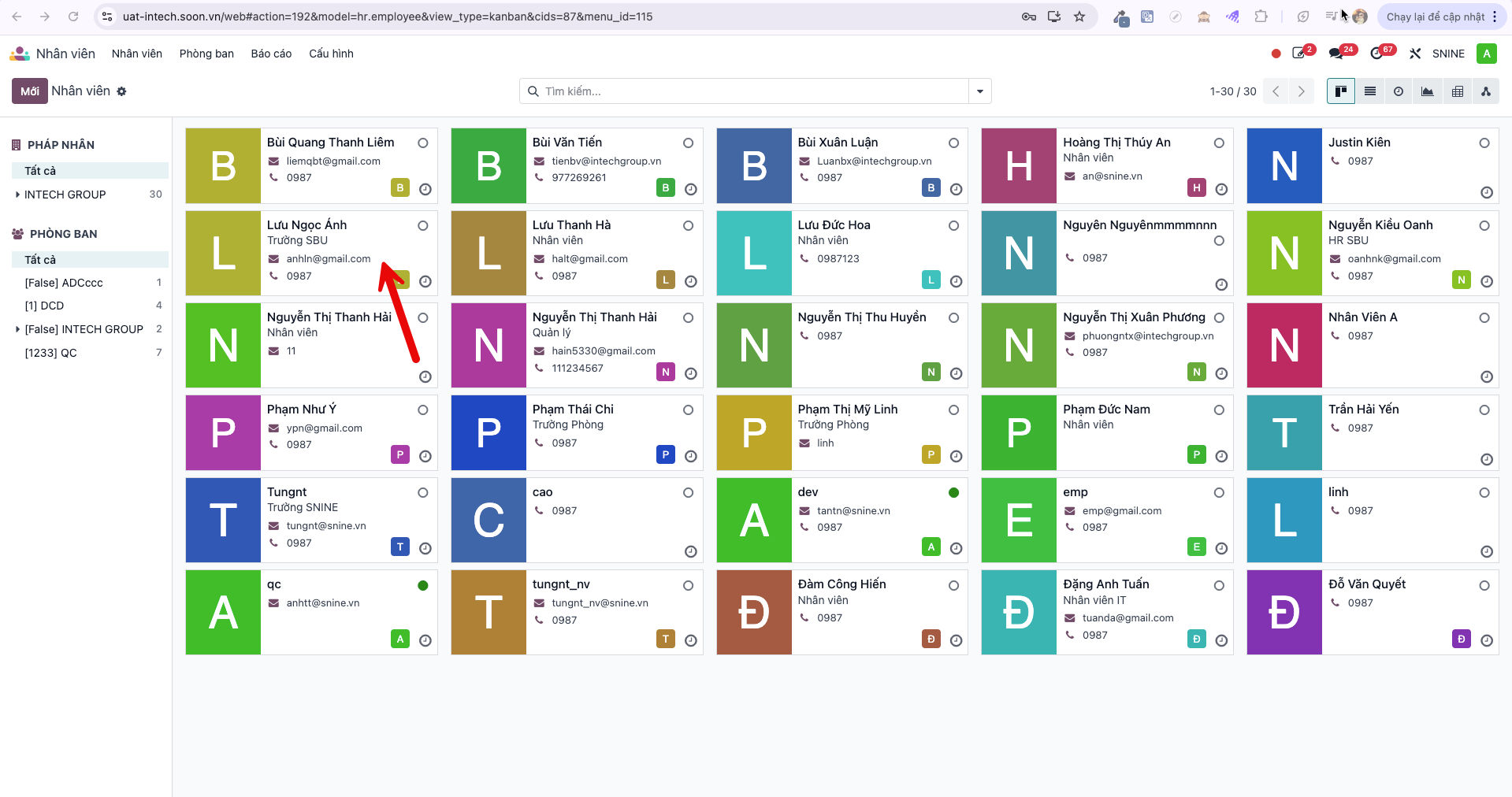Viewport: 1512px width, 797px height.
Task: Open the graph view icon
Action: pos(1427,91)
